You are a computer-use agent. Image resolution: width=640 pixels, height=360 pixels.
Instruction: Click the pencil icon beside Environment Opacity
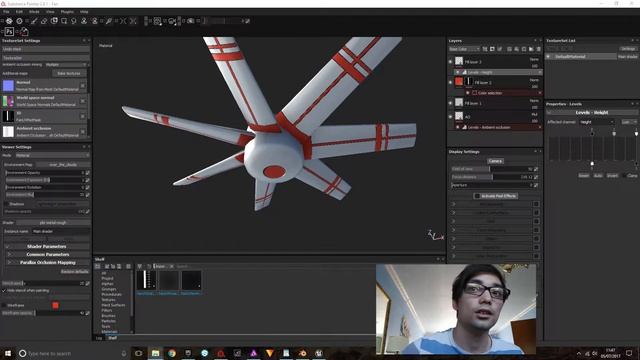[x=87, y=173]
